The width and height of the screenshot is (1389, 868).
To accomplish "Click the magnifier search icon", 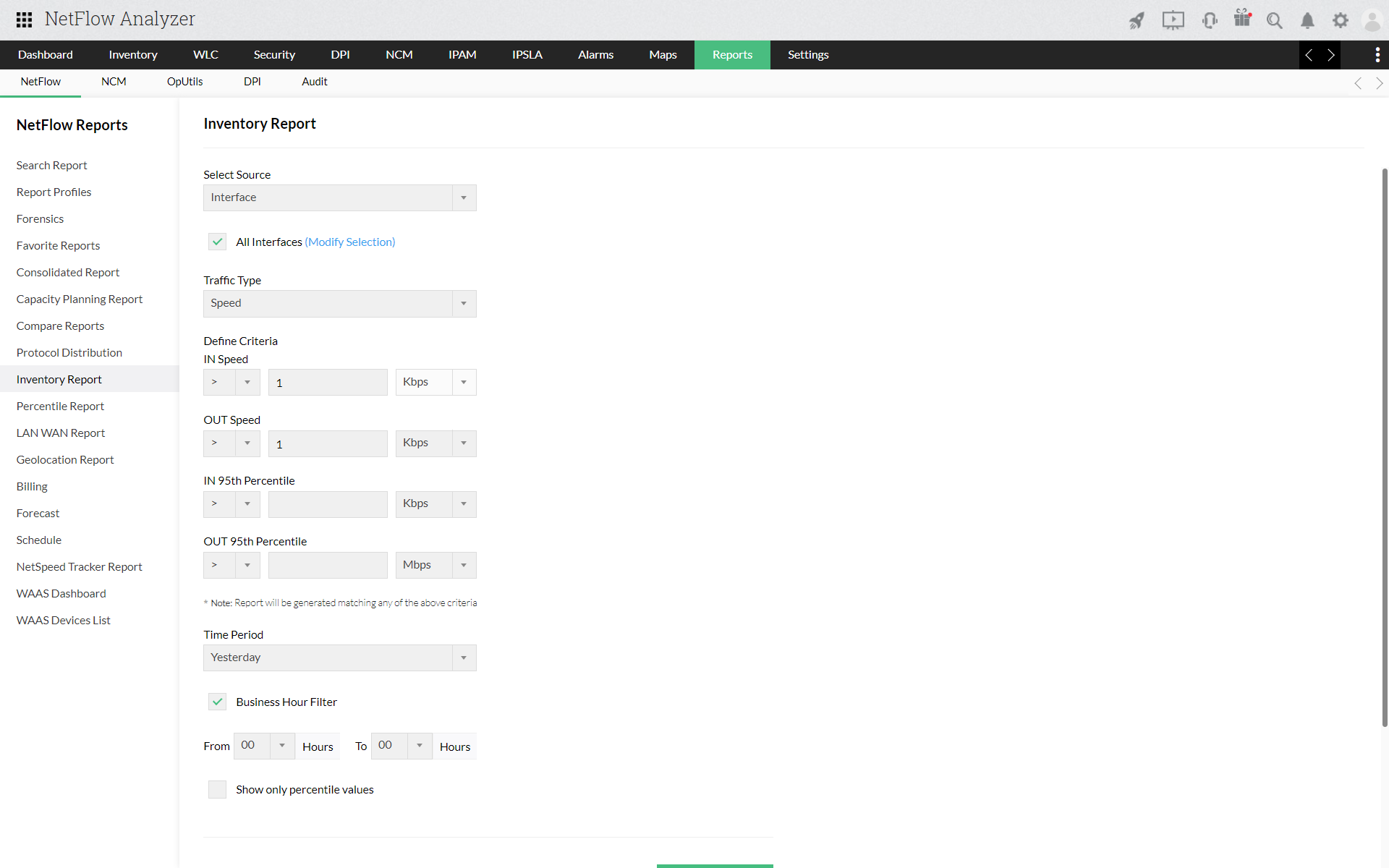I will pos(1274,20).
